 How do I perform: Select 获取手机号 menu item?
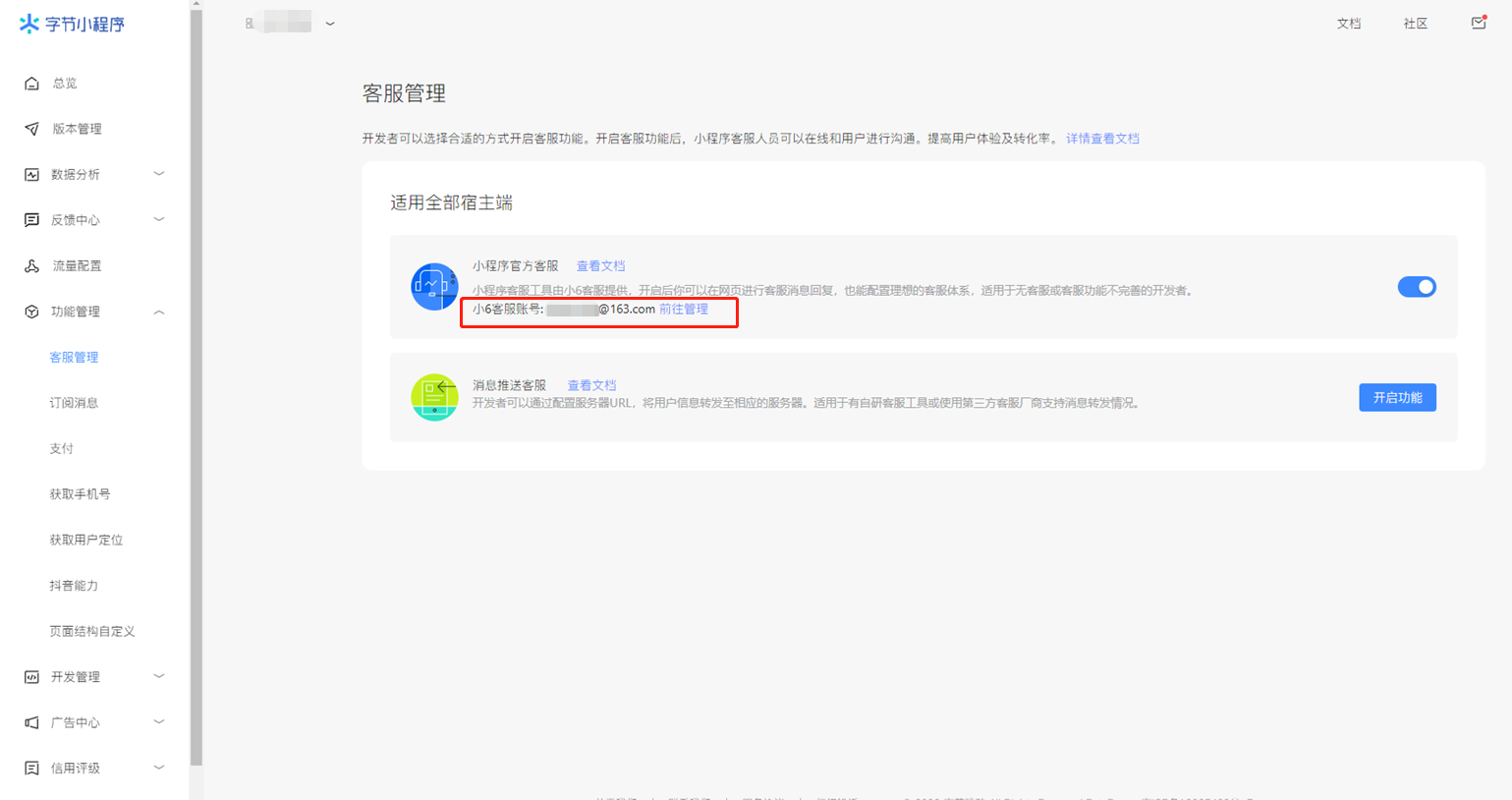(x=80, y=494)
